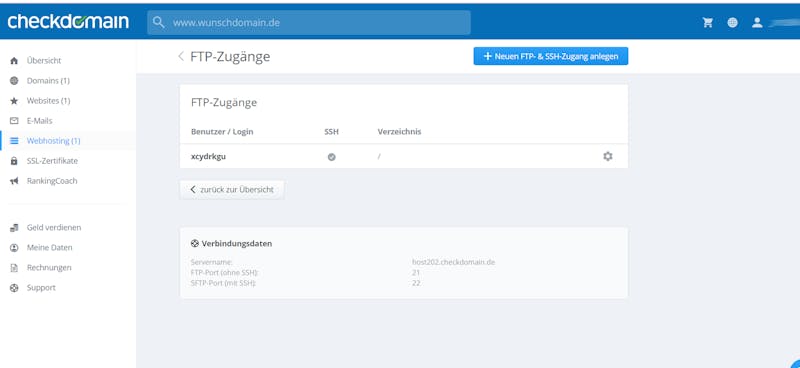Click the gear icon for xcydrkgu
Image resolution: width=800 pixels, height=368 pixels.
coord(608,157)
